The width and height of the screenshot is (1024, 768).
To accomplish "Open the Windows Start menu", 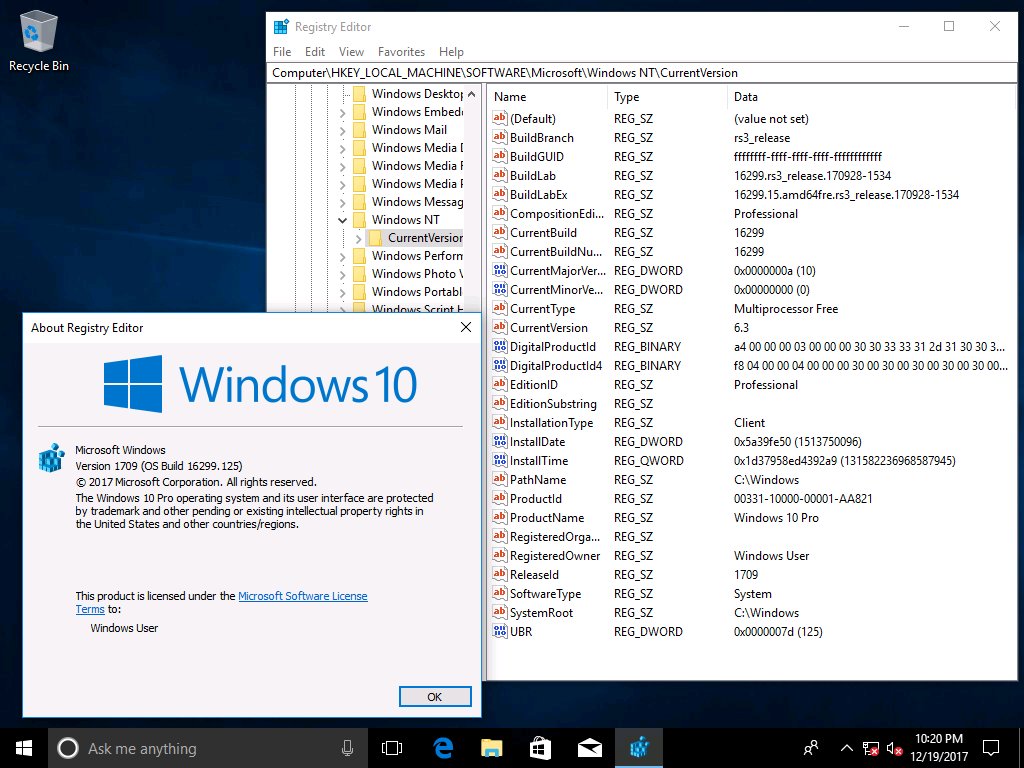I will pos(24,748).
